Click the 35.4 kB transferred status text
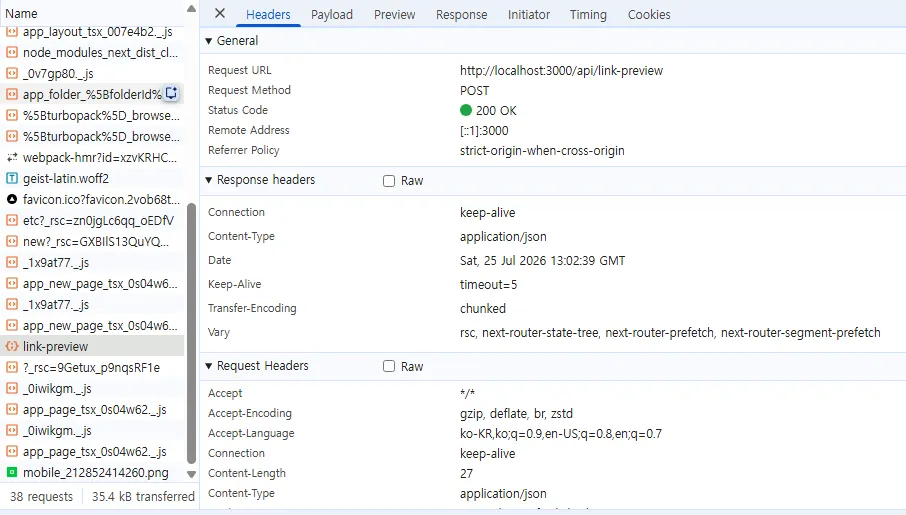This screenshot has width=906, height=515. pos(143,497)
